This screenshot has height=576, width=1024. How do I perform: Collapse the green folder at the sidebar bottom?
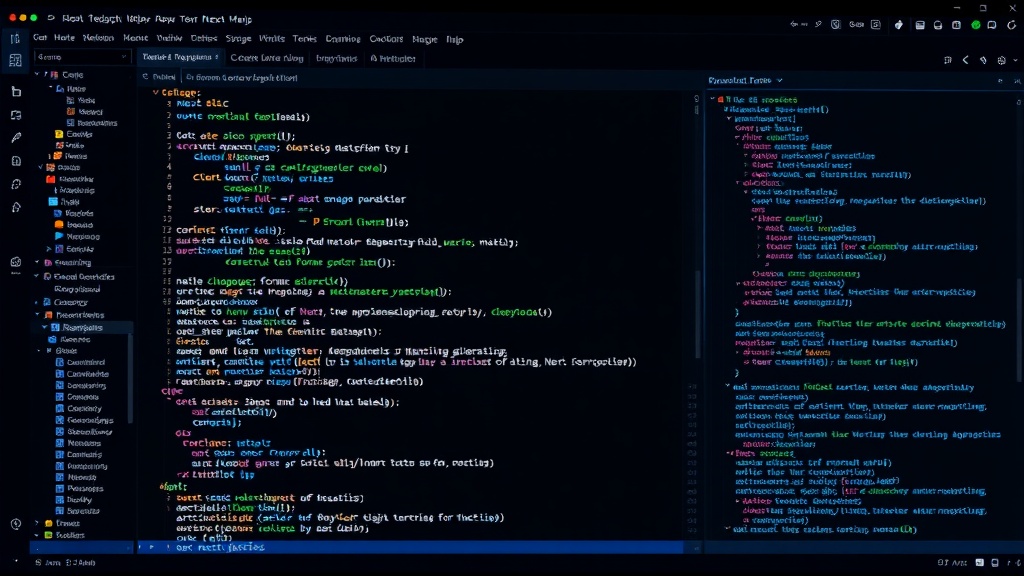tap(37, 535)
